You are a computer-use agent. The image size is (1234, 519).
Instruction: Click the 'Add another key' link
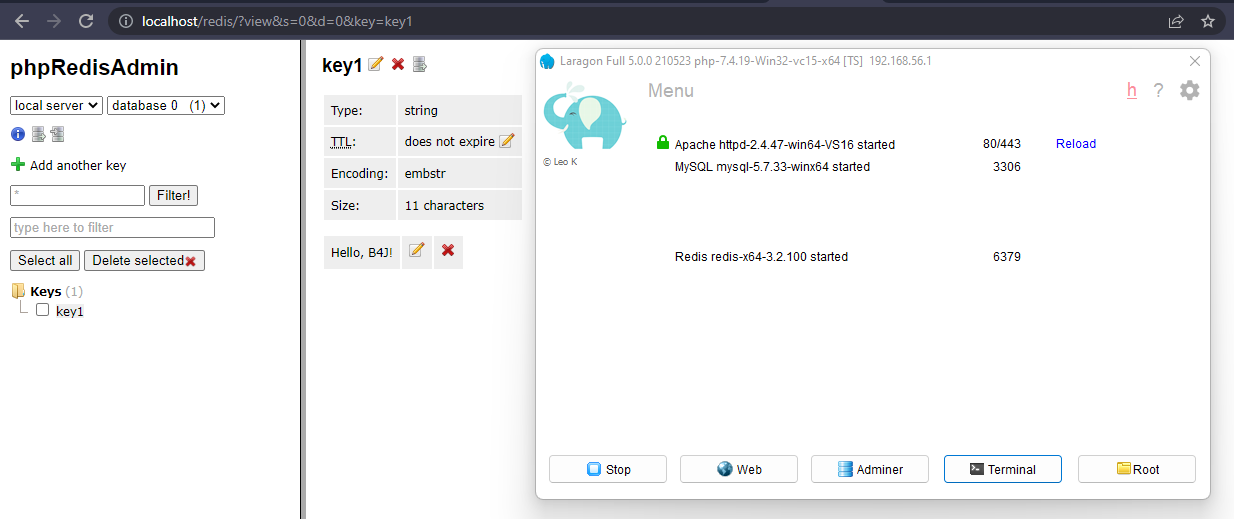pyautogui.click(x=78, y=166)
